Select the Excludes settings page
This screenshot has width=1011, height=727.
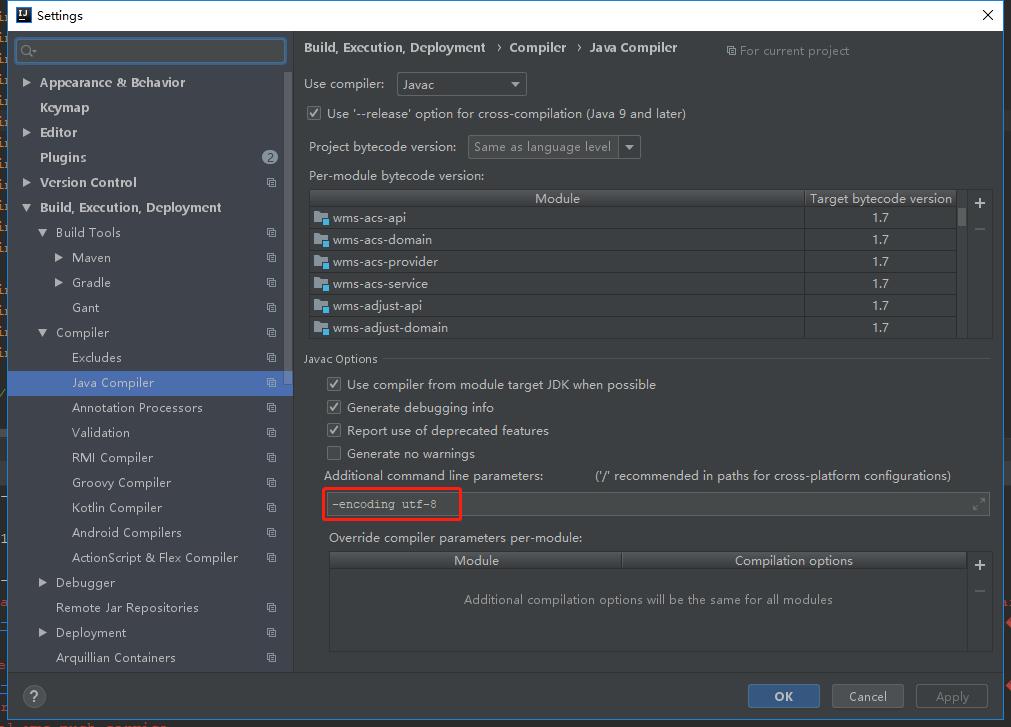click(x=97, y=358)
